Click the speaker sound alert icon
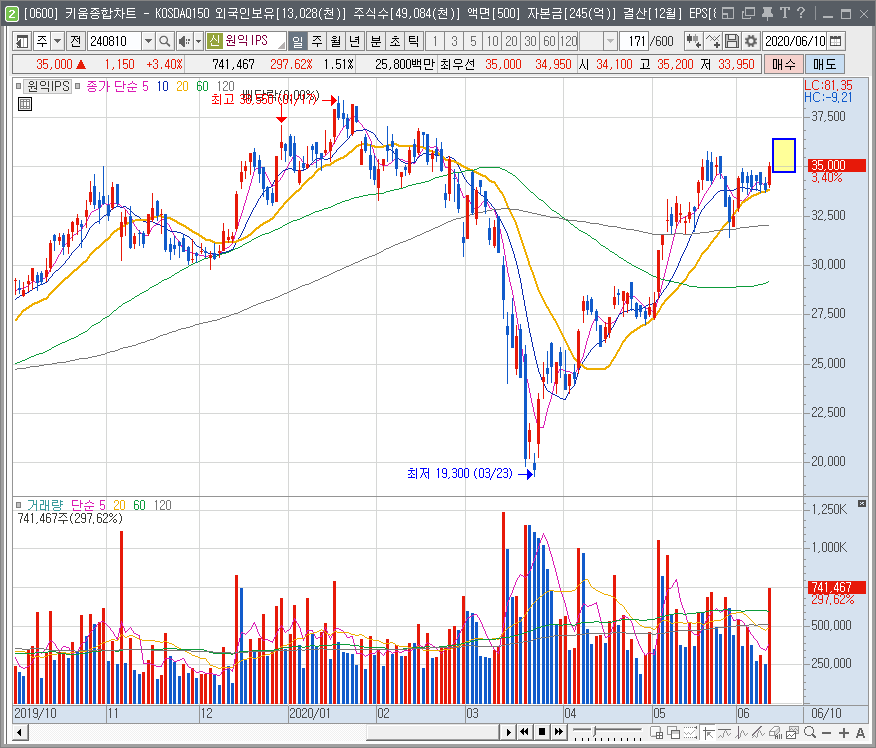The width and height of the screenshot is (876, 748). coord(183,41)
